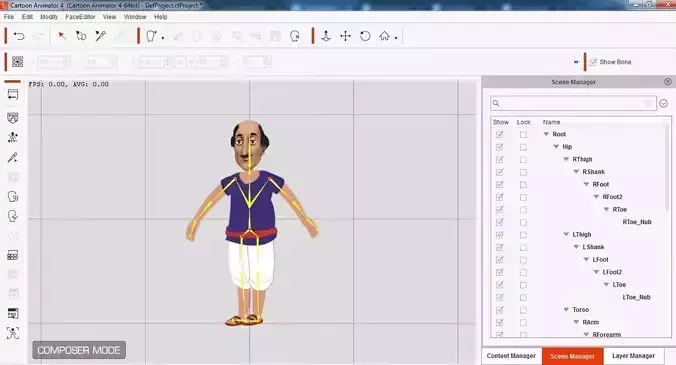This screenshot has height=365, width=676.
Task: Click the Name column header
Action: click(x=551, y=122)
